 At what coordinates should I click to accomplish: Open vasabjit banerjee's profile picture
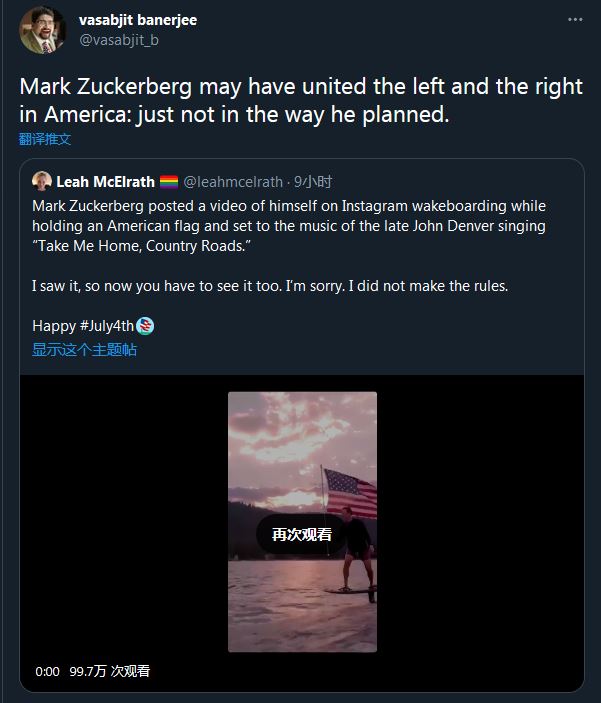click(x=42, y=30)
